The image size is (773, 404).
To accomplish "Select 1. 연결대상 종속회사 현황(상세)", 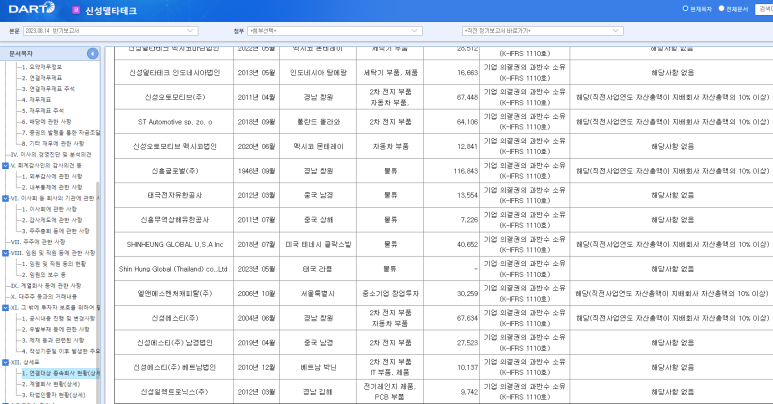I will (61, 373).
